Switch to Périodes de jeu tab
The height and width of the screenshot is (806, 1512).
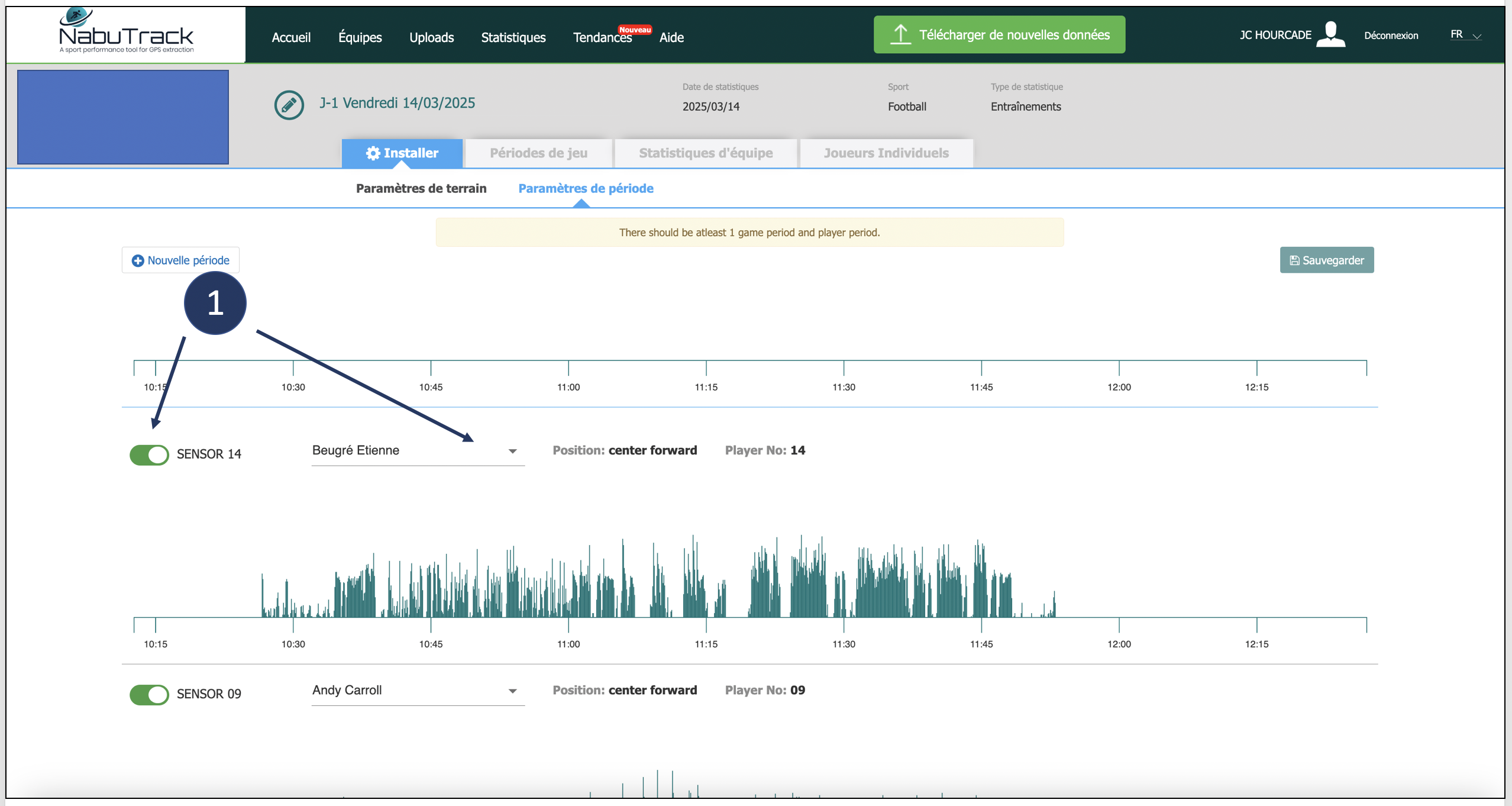tap(538, 153)
